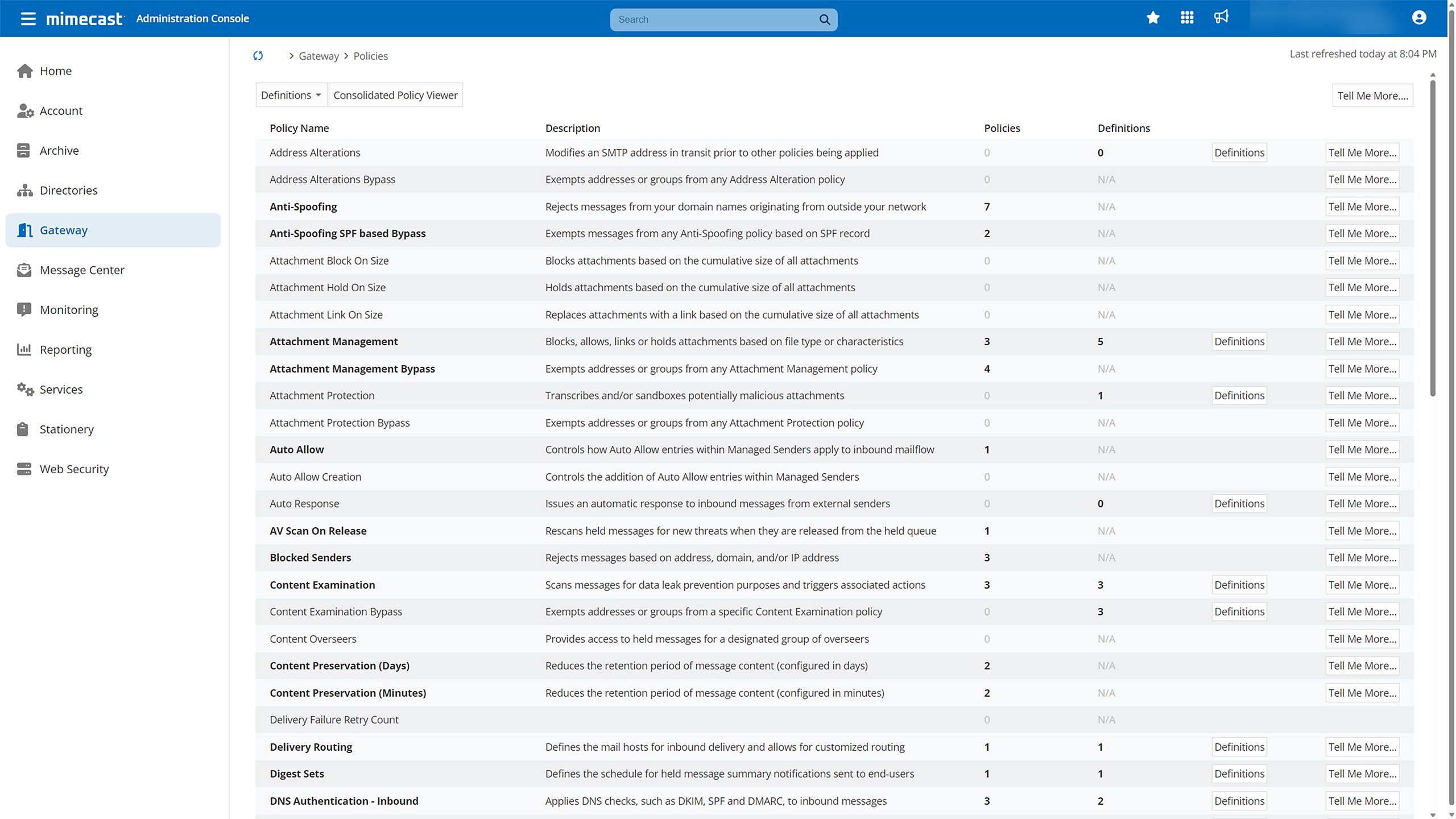1456x819 pixels.
Task: Tell Me More for Blocked Senders
Action: pyautogui.click(x=1362, y=557)
